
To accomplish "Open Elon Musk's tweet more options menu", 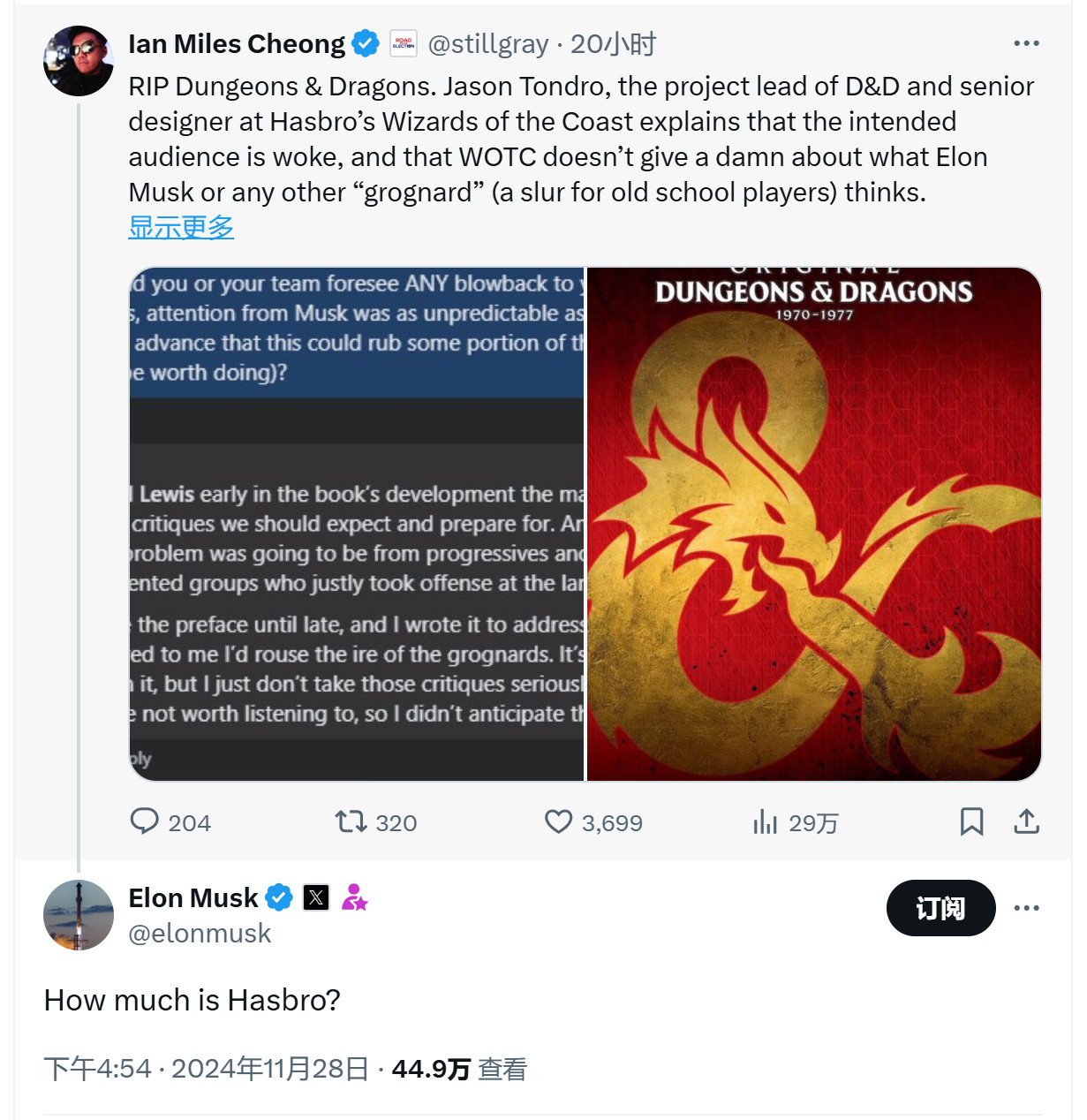I will point(1026,908).
